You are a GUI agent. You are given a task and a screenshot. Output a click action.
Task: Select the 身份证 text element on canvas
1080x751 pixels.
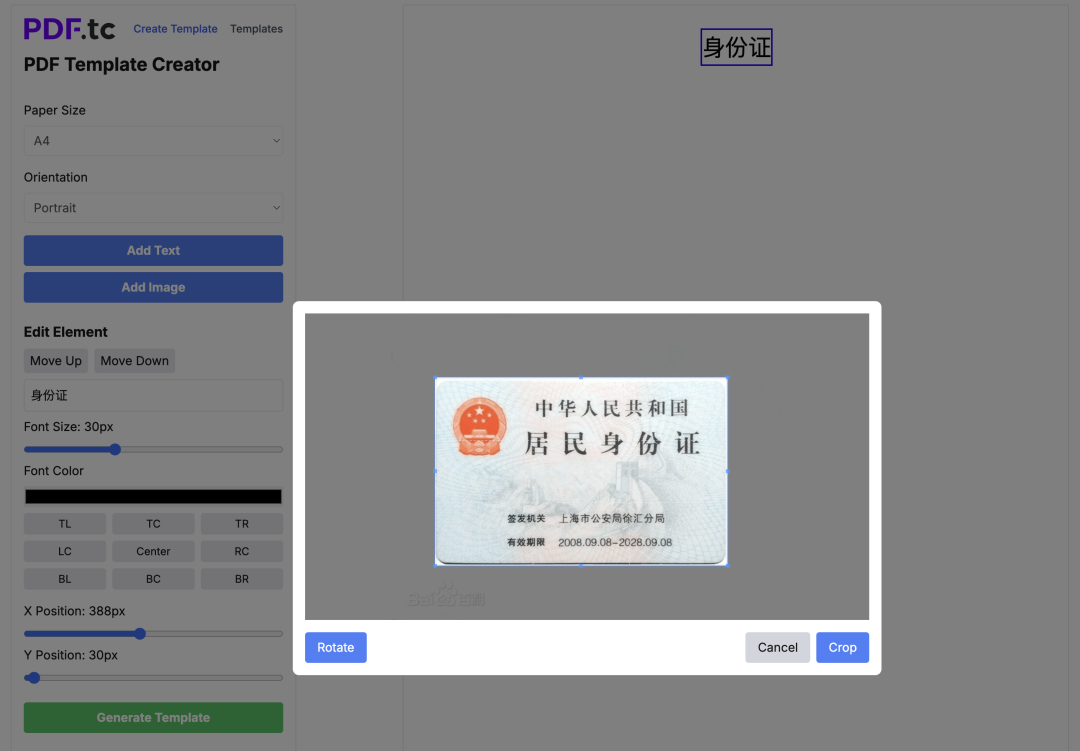(736, 47)
